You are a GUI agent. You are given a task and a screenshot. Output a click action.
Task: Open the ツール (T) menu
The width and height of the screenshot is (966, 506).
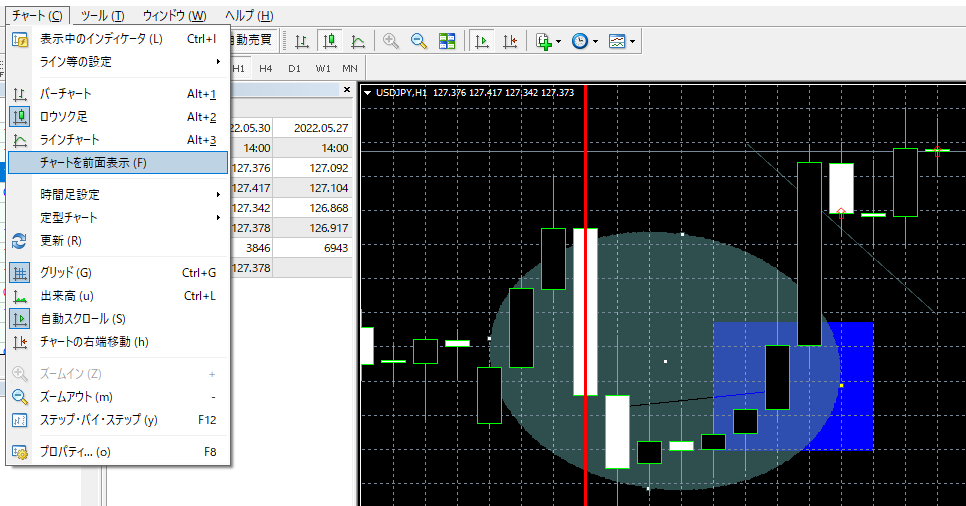point(102,16)
